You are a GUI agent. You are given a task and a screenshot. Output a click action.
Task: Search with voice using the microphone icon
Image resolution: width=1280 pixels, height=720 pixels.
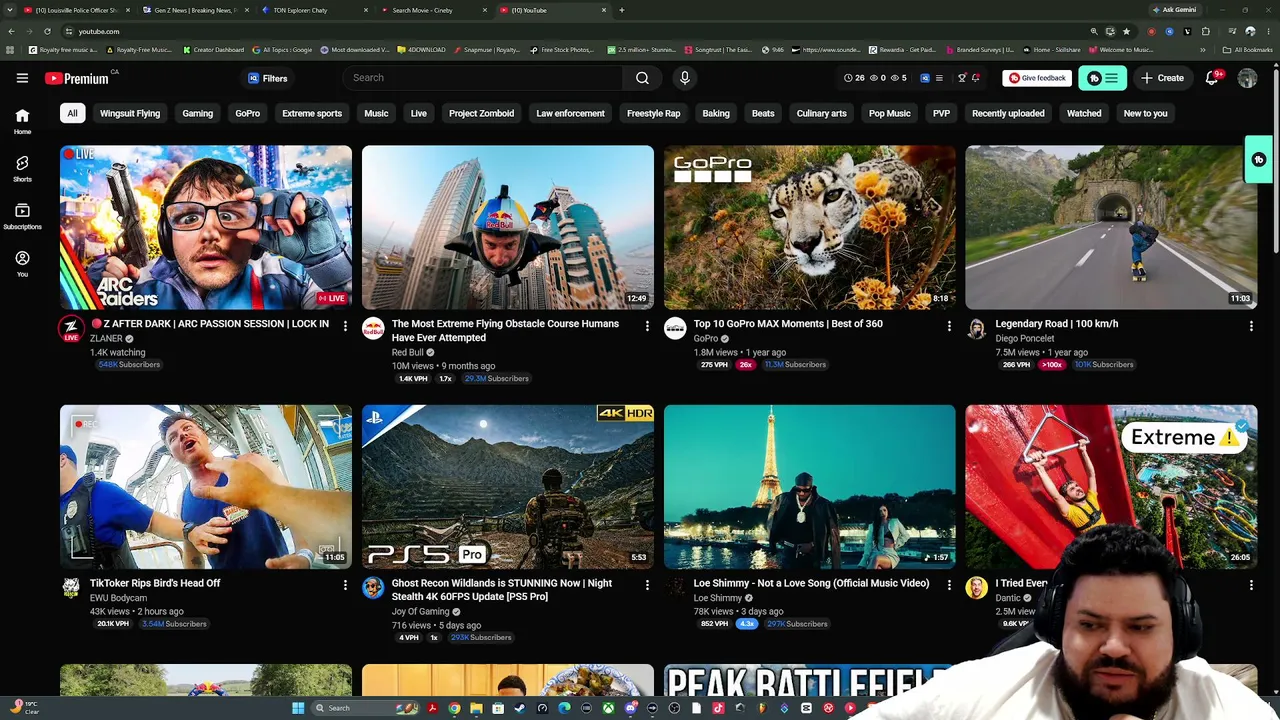pyautogui.click(x=684, y=78)
